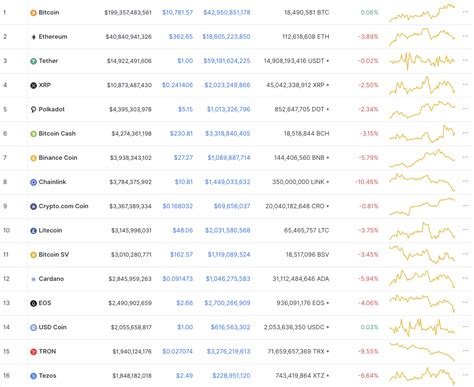Image resolution: width=474 pixels, height=387 pixels.
Task: Open the more options menu for Chainlink
Action: tap(465, 181)
